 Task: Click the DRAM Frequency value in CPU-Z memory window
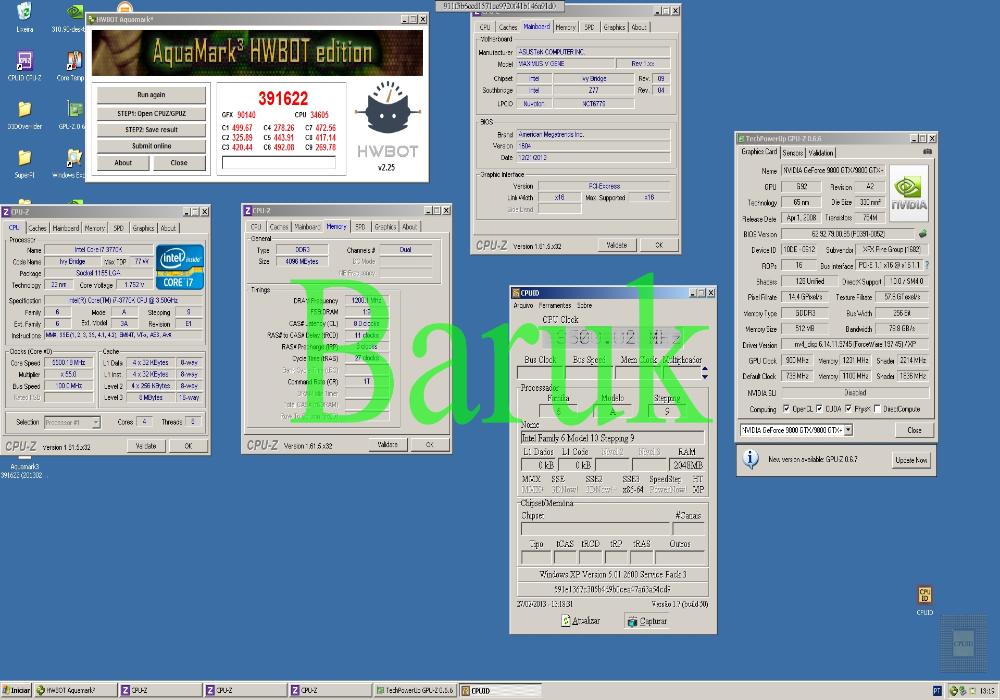point(367,300)
